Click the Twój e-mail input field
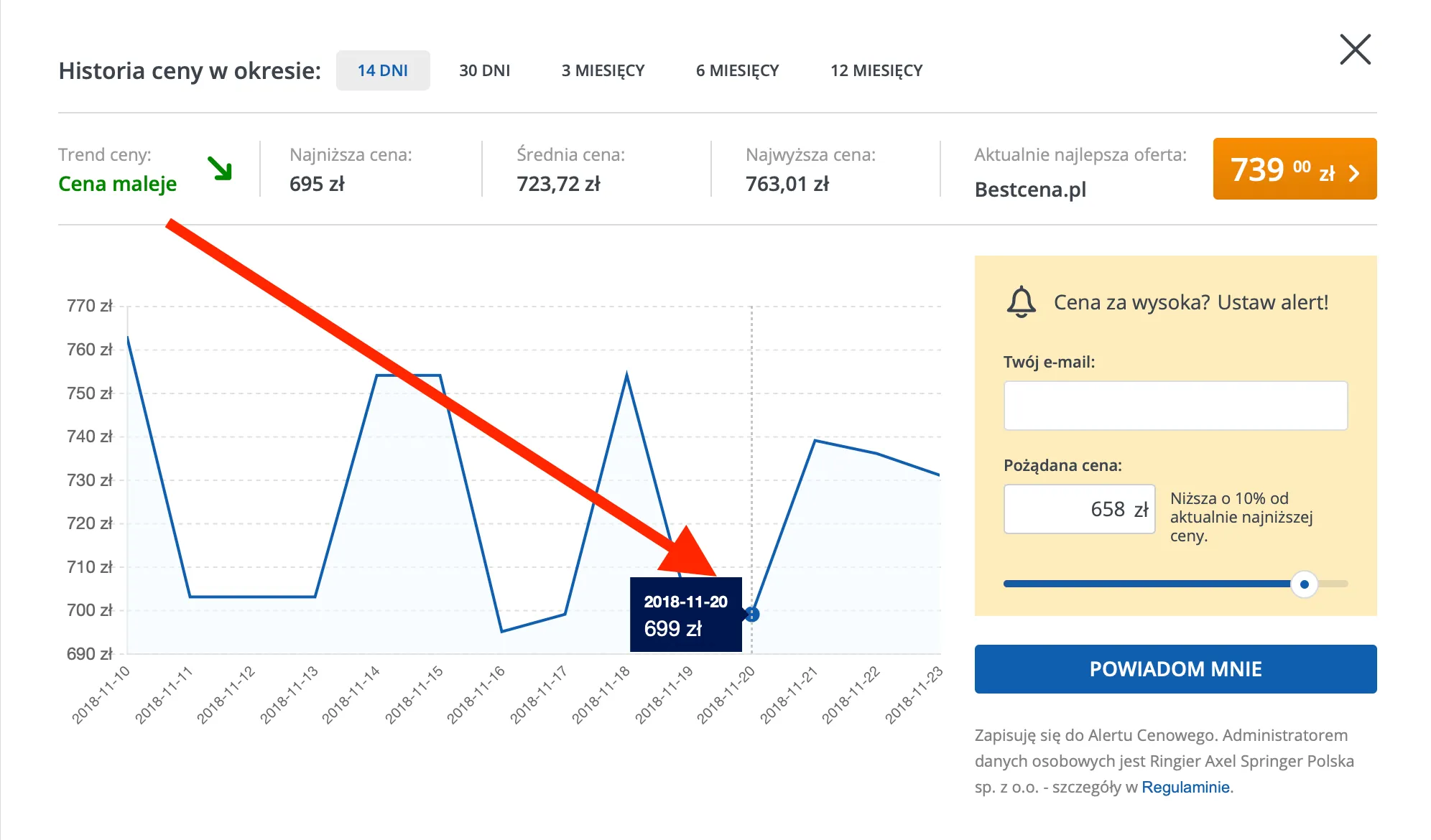1431x840 pixels. pyautogui.click(x=1175, y=406)
